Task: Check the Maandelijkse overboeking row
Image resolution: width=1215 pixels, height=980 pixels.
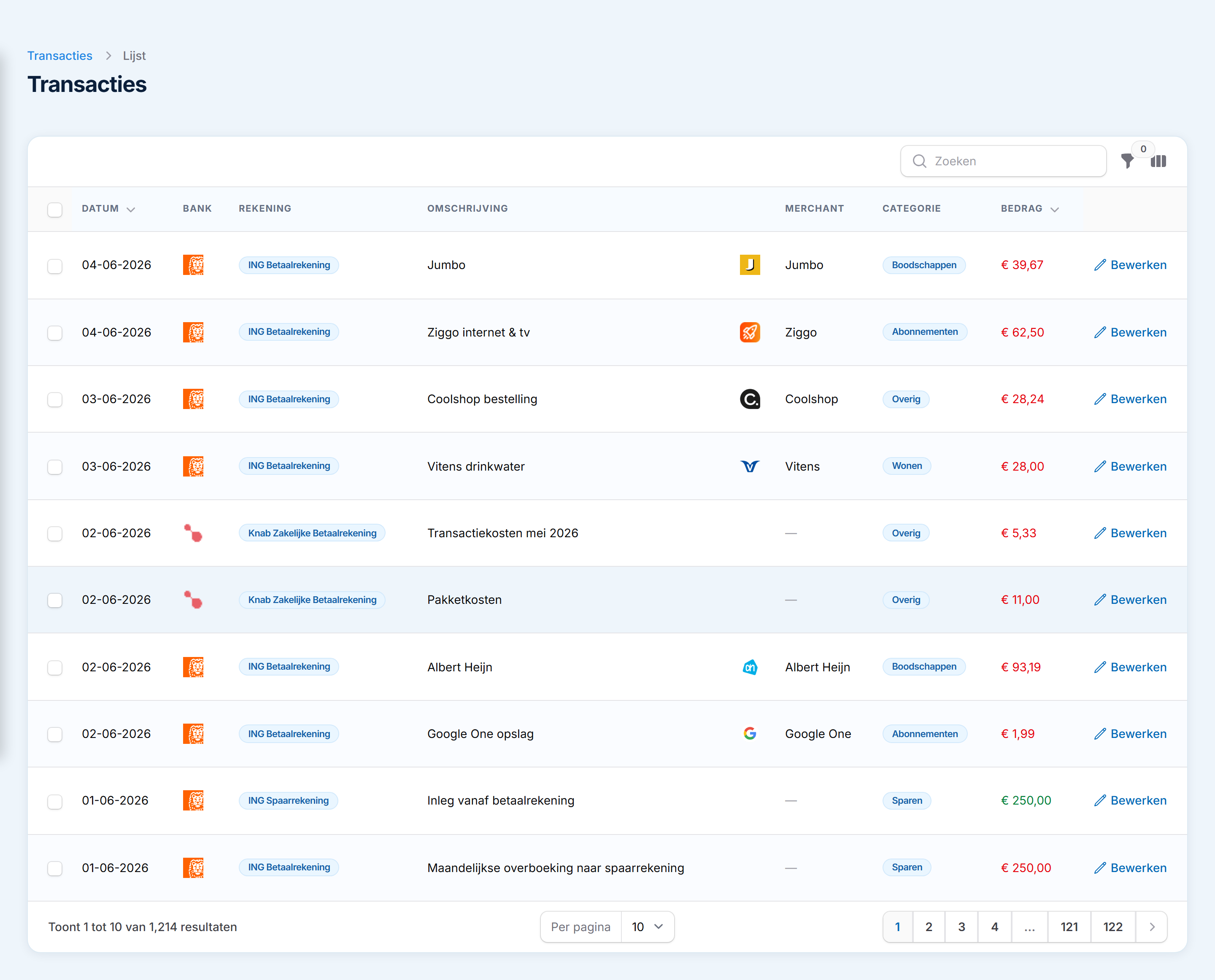Action: click(55, 869)
